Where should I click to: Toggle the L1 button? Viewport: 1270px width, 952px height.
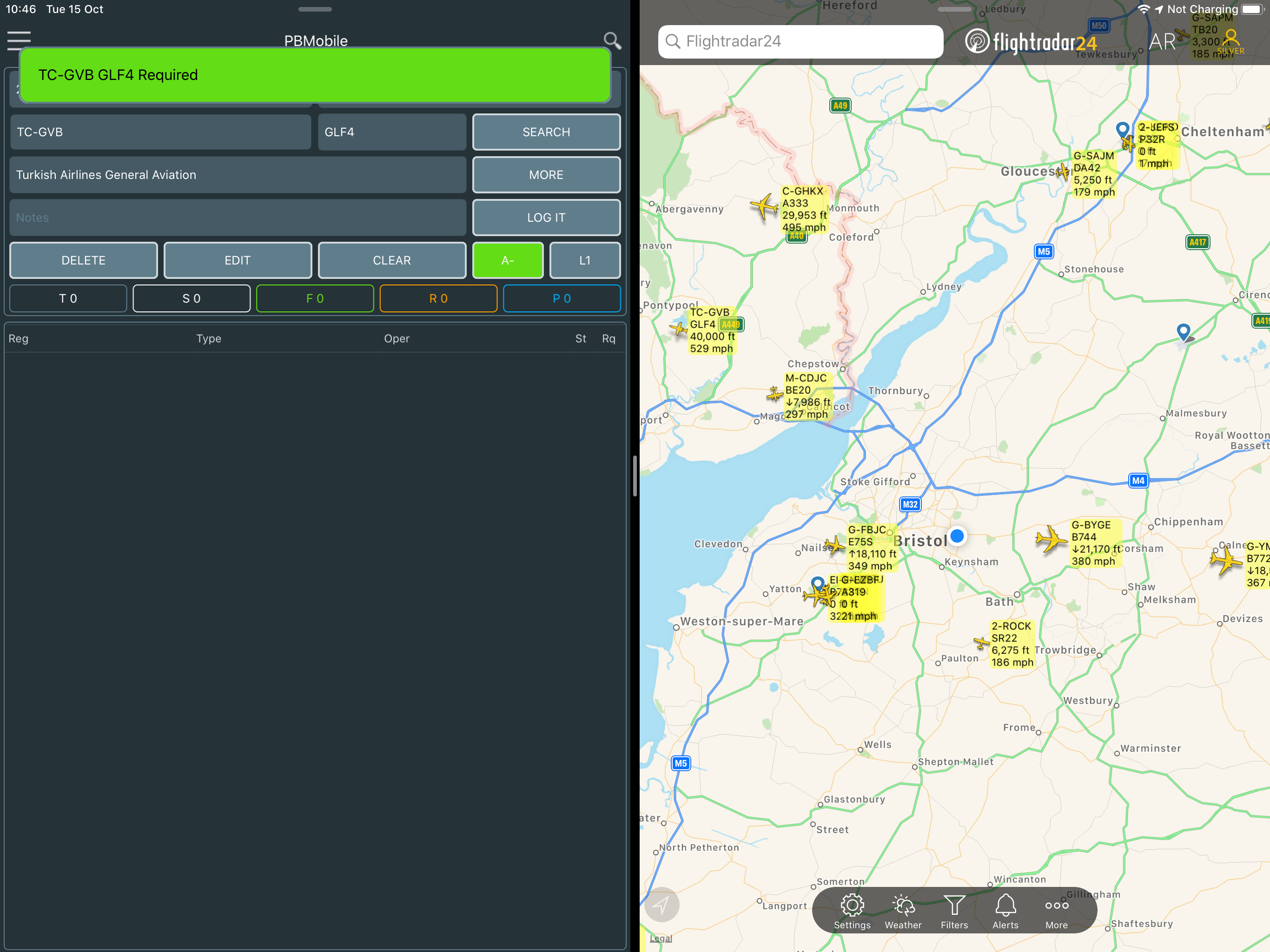pos(584,260)
